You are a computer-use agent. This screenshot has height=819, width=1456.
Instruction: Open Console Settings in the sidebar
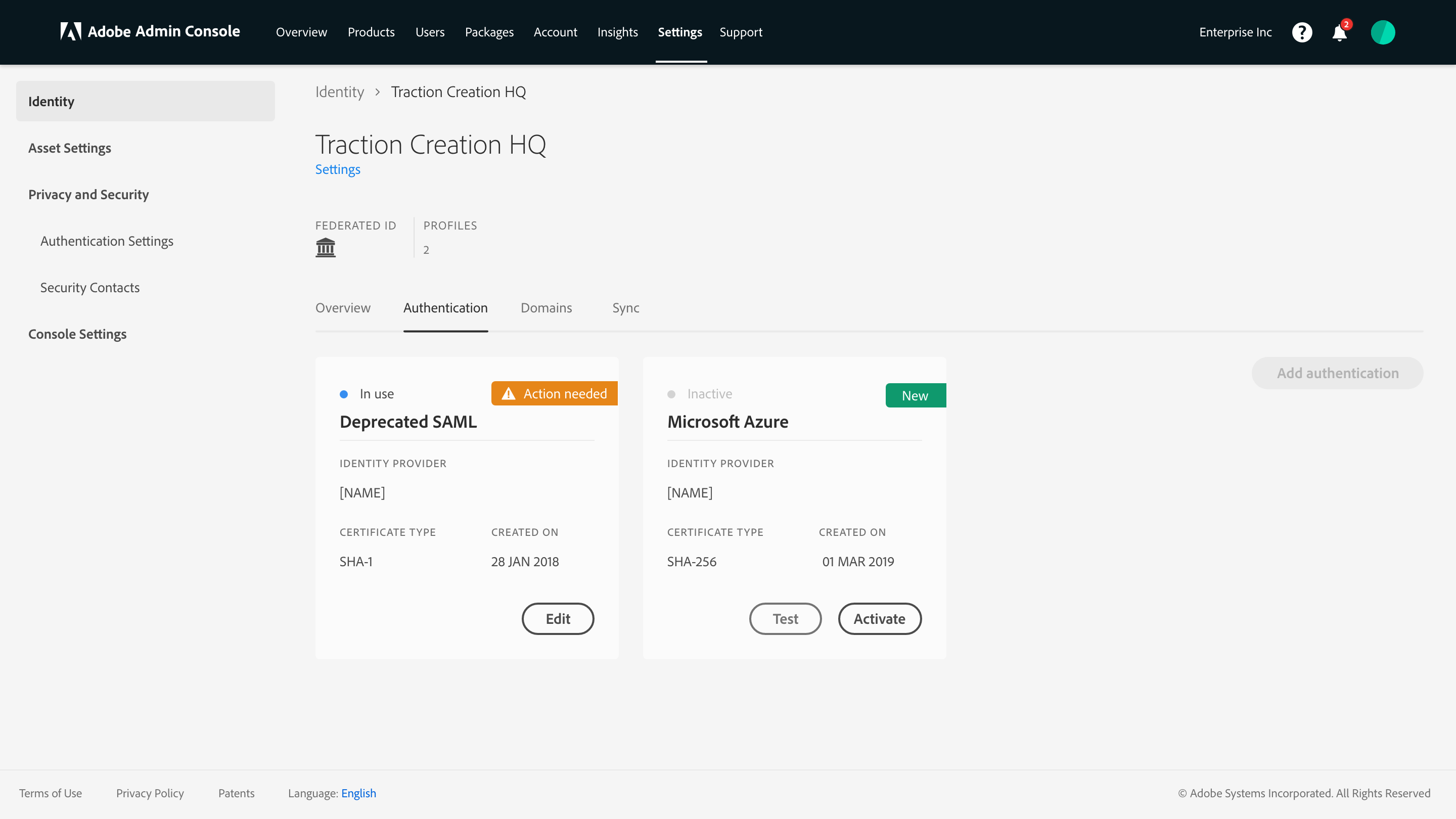click(77, 334)
